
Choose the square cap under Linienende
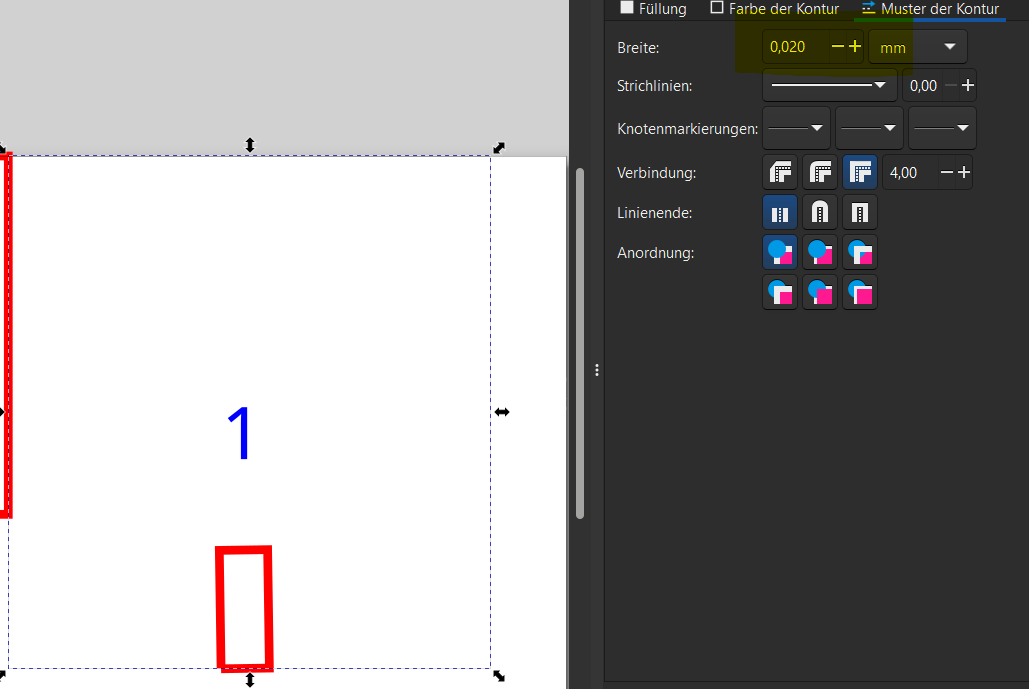coord(860,213)
